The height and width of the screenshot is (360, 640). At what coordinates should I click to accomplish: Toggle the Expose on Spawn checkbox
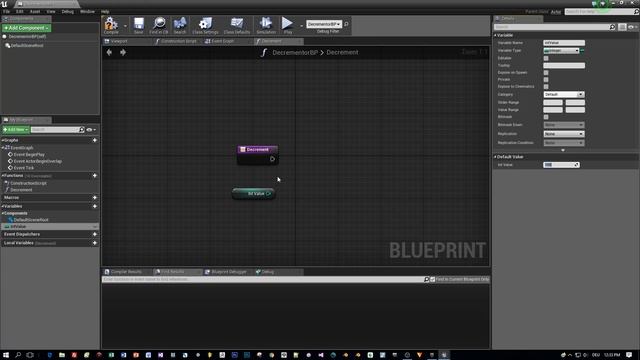pos(546,73)
